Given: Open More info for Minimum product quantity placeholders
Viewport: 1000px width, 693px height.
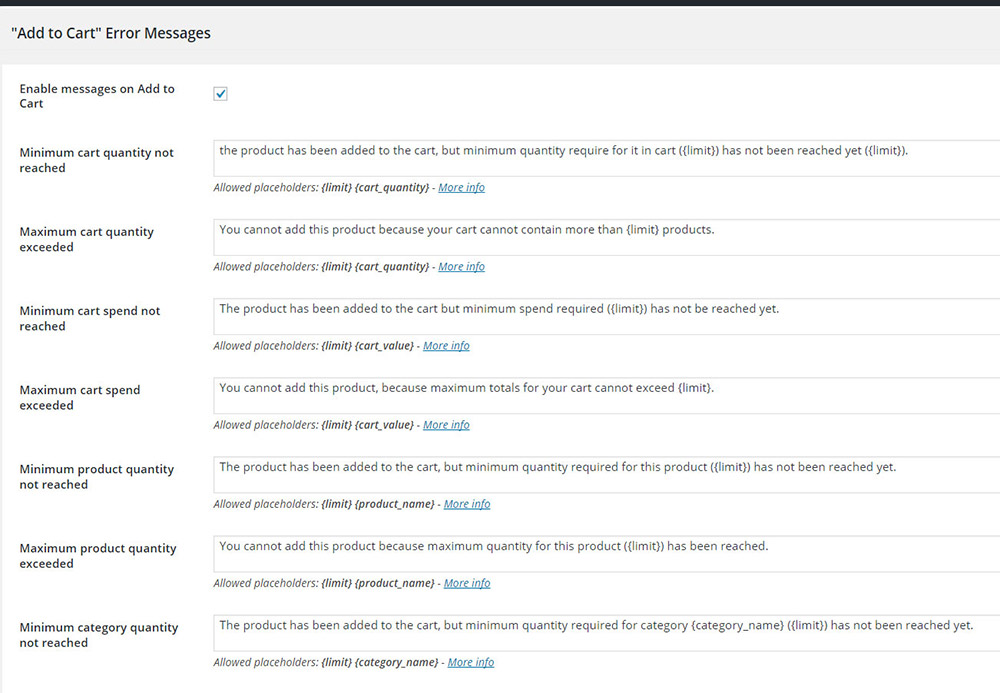Looking at the screenshot, I should tap(467, 504).
